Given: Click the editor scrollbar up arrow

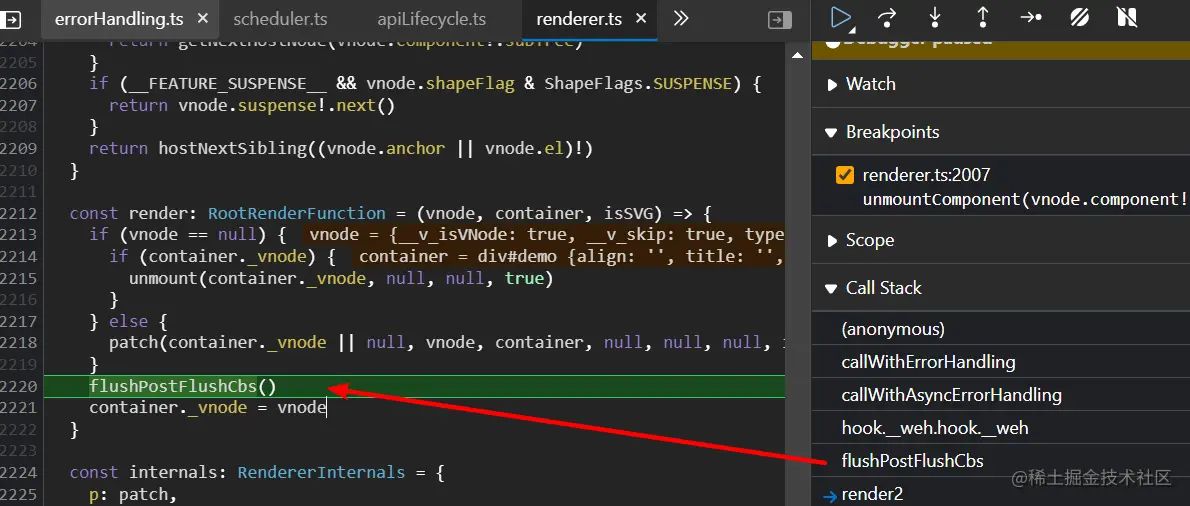Looking at the screenshot, I should (x=797, y=55).
